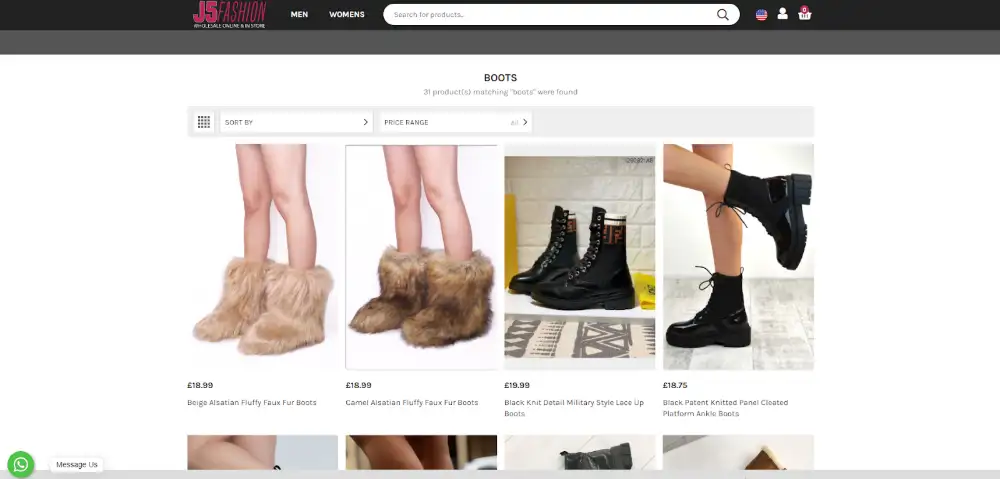The image size is (1000, 479).
Task: Open Black Knit Detail Military Style link
Action: point(574,408)
